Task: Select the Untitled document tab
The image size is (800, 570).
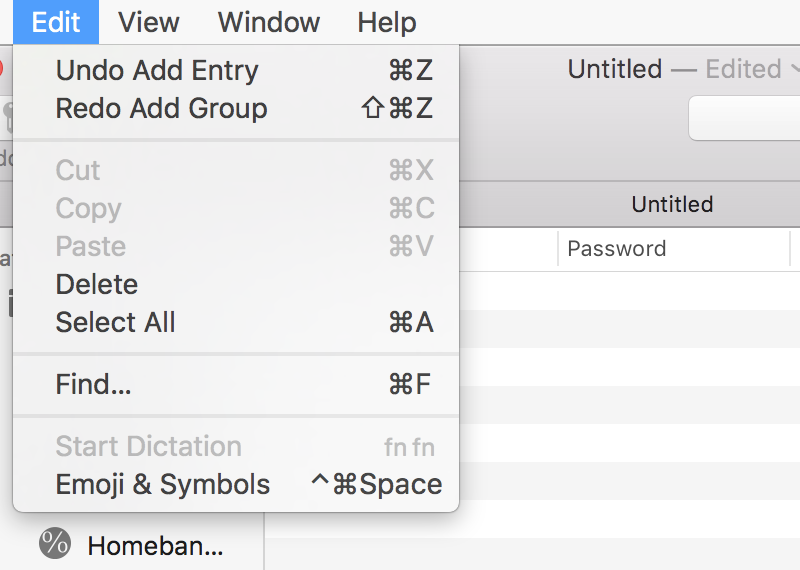Action: pyautogui.click(x=672, y=204)
